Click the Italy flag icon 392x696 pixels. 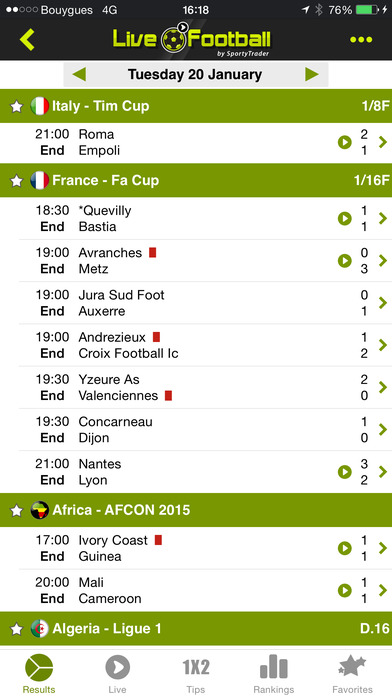tap(40, 106)
